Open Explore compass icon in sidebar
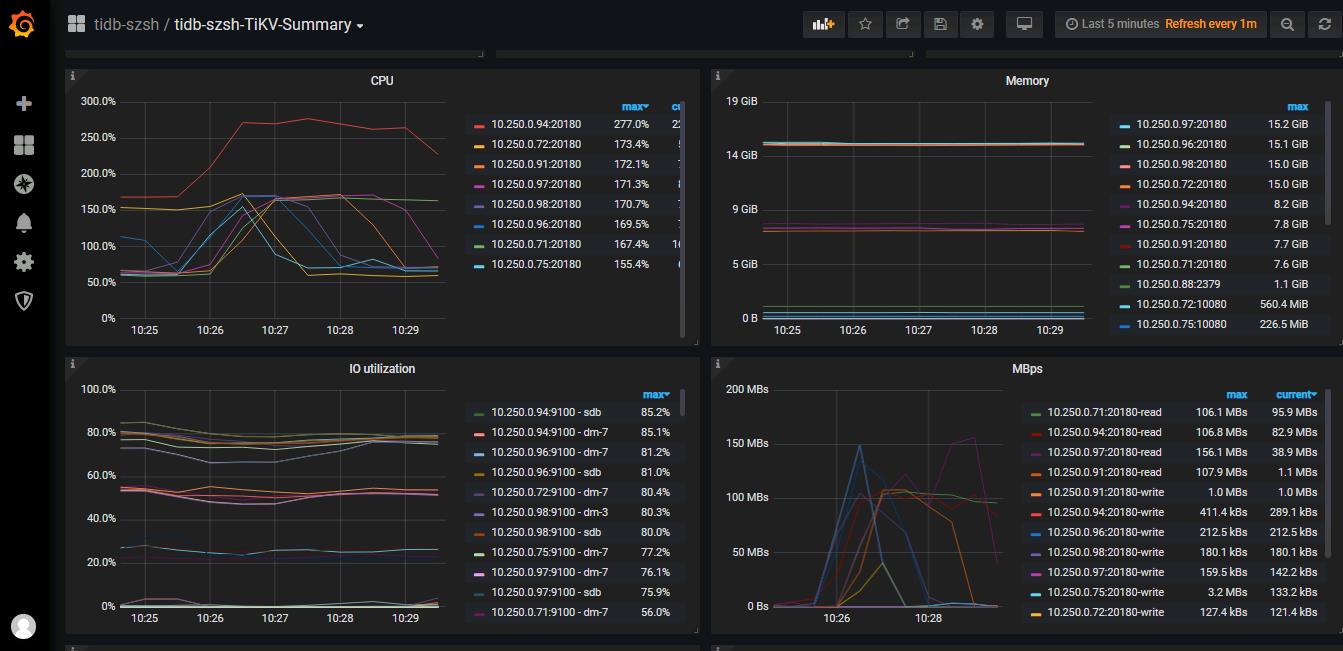 point(24,184)
